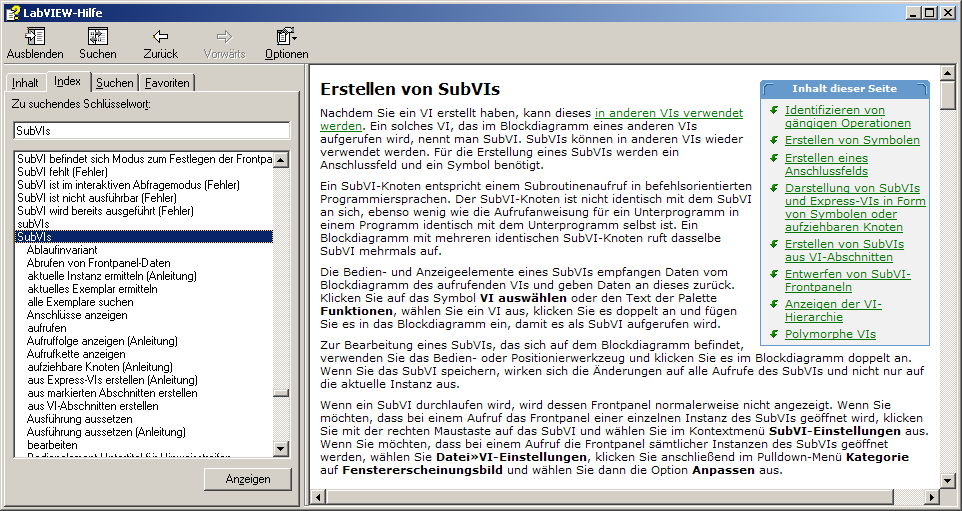The height and width of the screenshot is (511, 962).
Task: Click 'Inhalt dieser Seite' box header
Action: point(845,89)
